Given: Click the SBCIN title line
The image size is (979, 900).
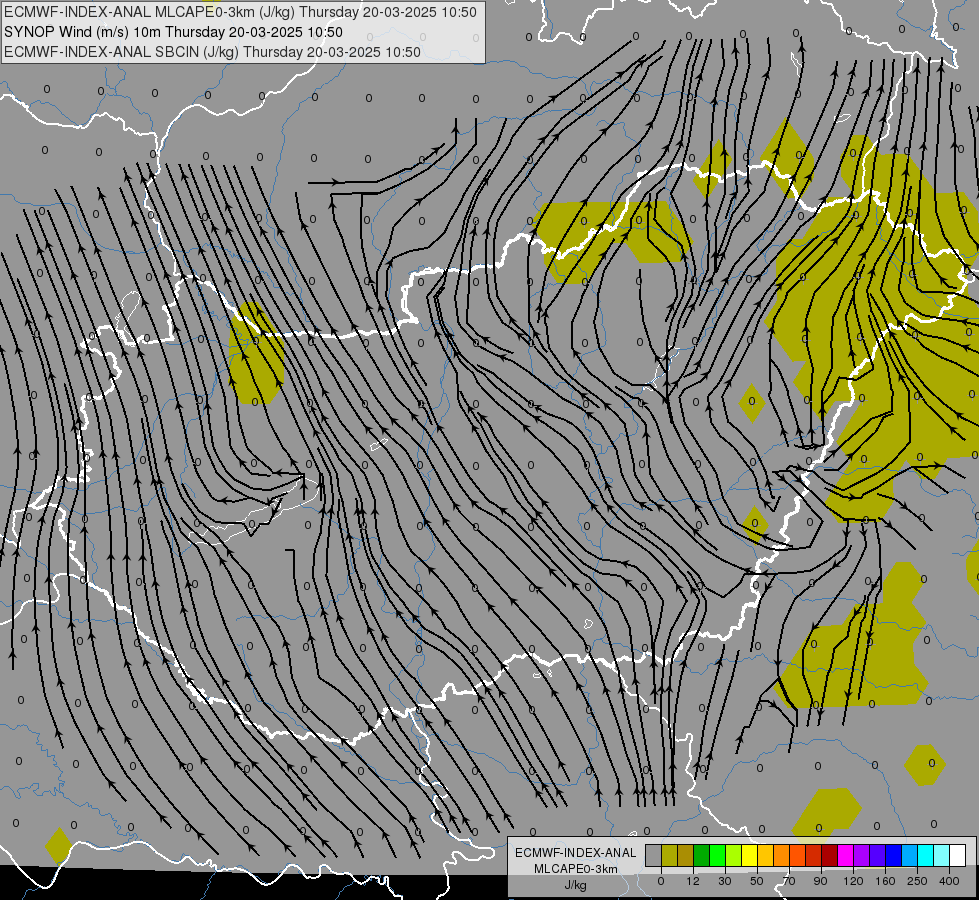Looking at the screenshot, I should [212, 52].
